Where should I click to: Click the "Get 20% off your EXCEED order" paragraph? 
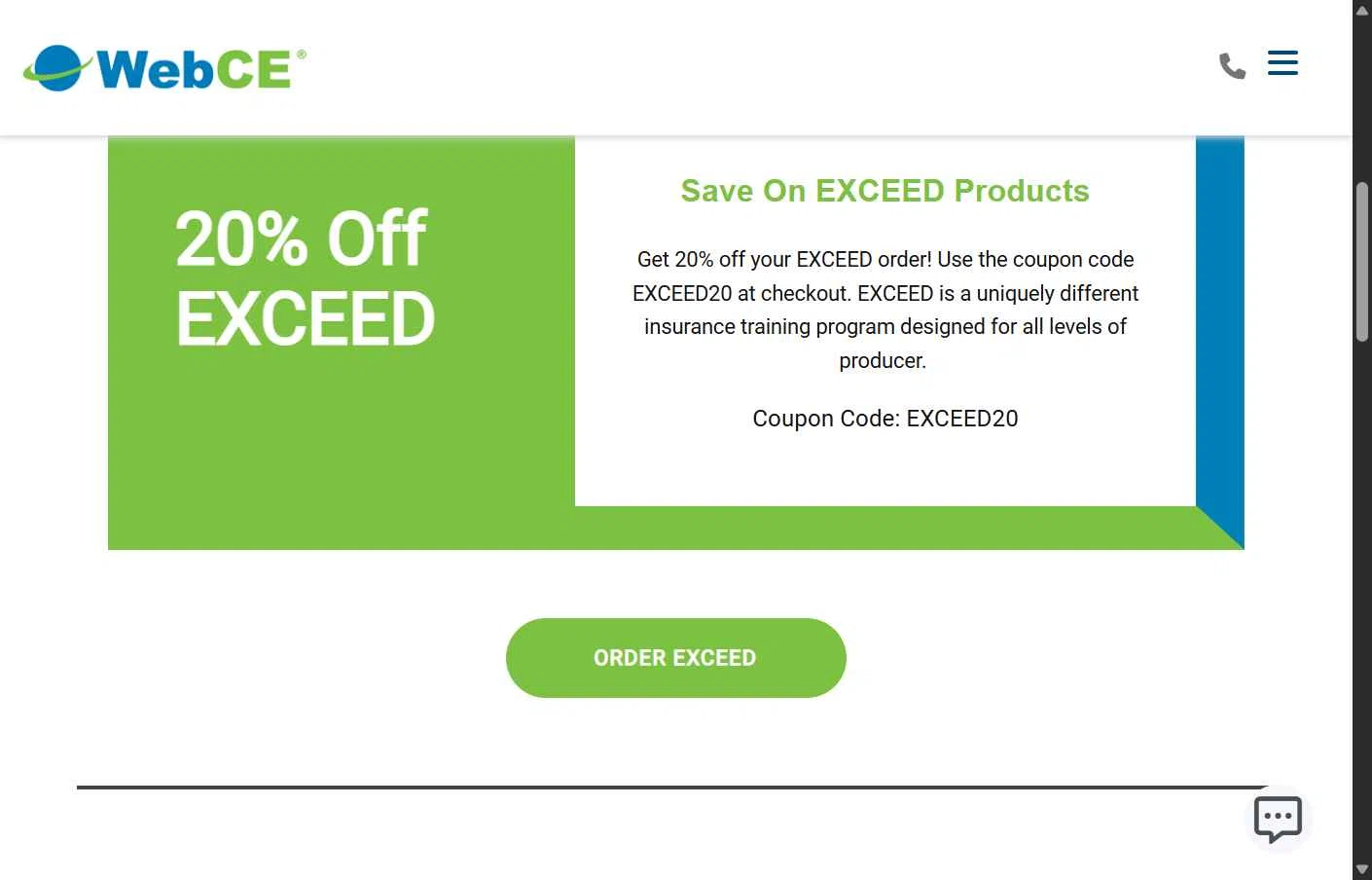(885, 293)
